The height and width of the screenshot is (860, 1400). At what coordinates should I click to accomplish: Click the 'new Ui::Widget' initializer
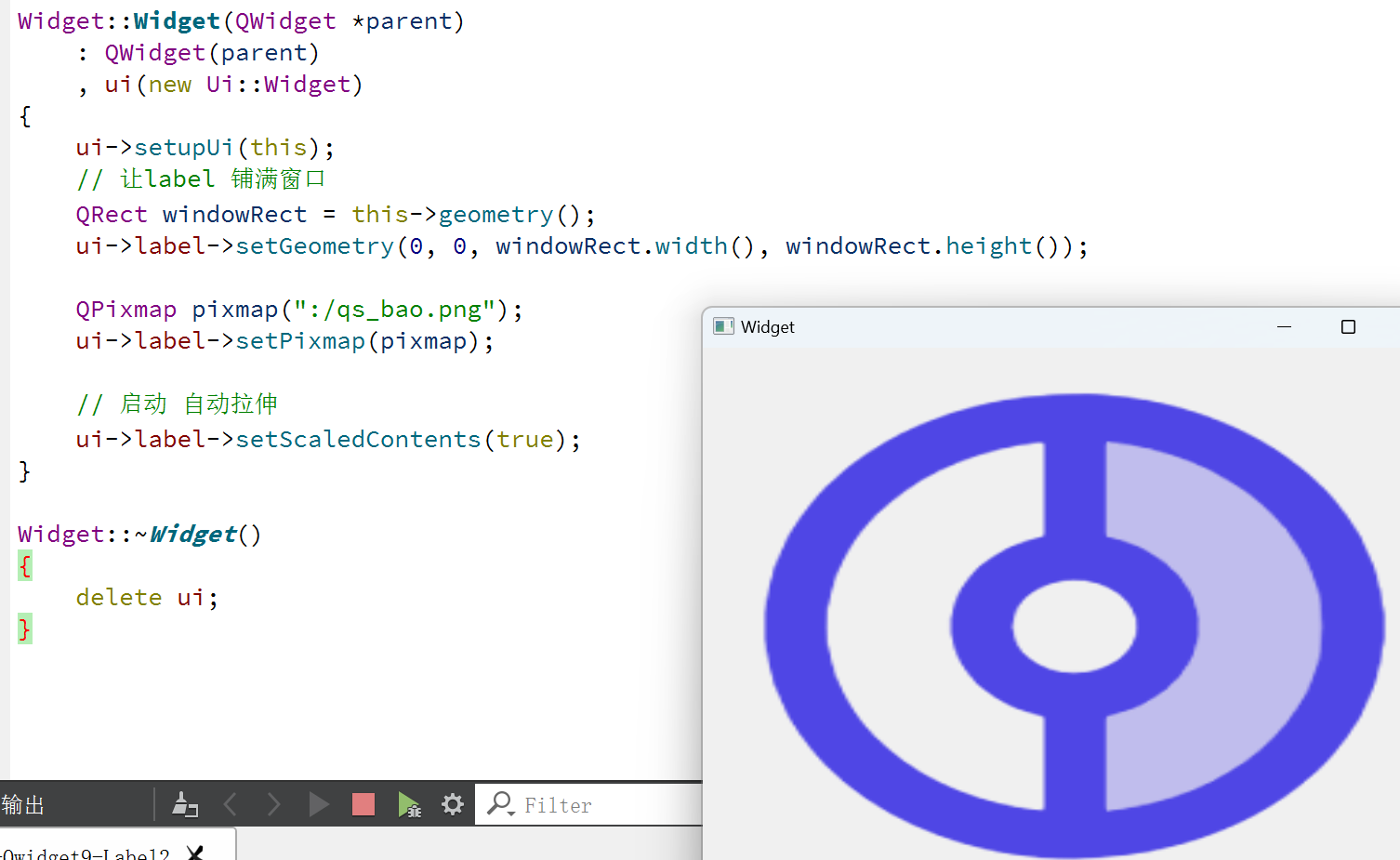tap(250, 85)
